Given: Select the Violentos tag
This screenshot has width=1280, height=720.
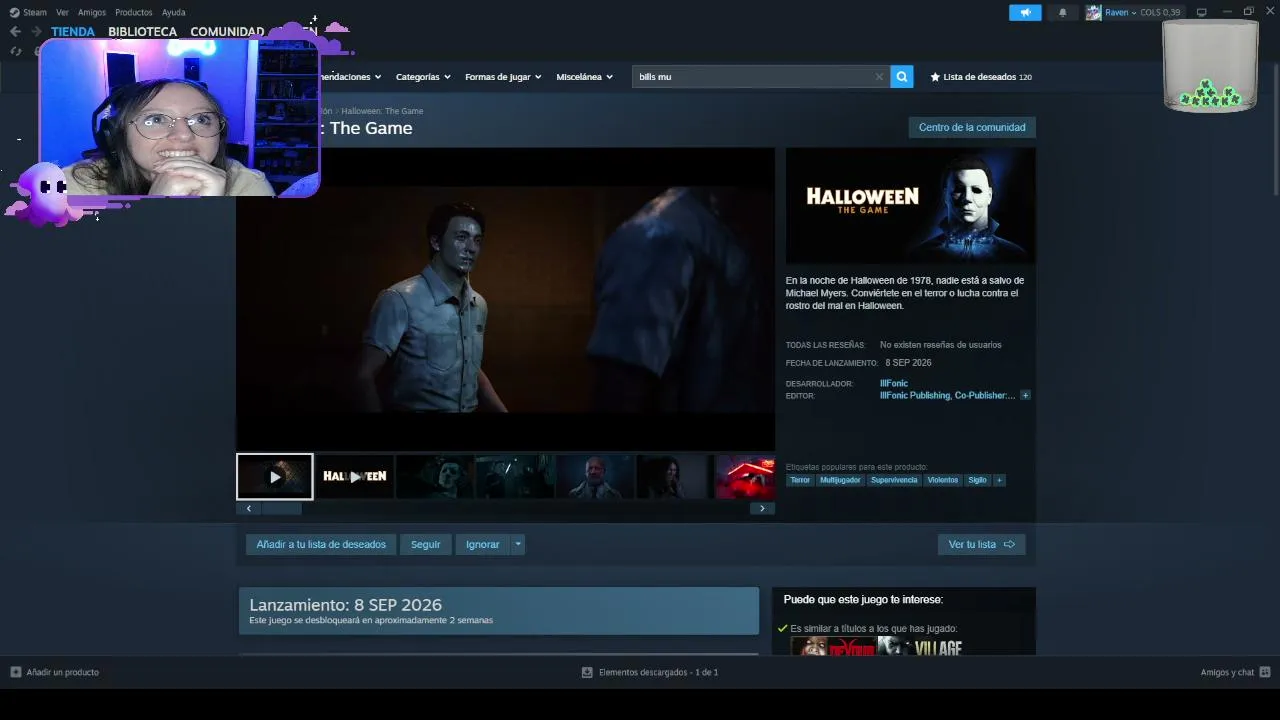Looking at the screenshot, I should (942, 480).
